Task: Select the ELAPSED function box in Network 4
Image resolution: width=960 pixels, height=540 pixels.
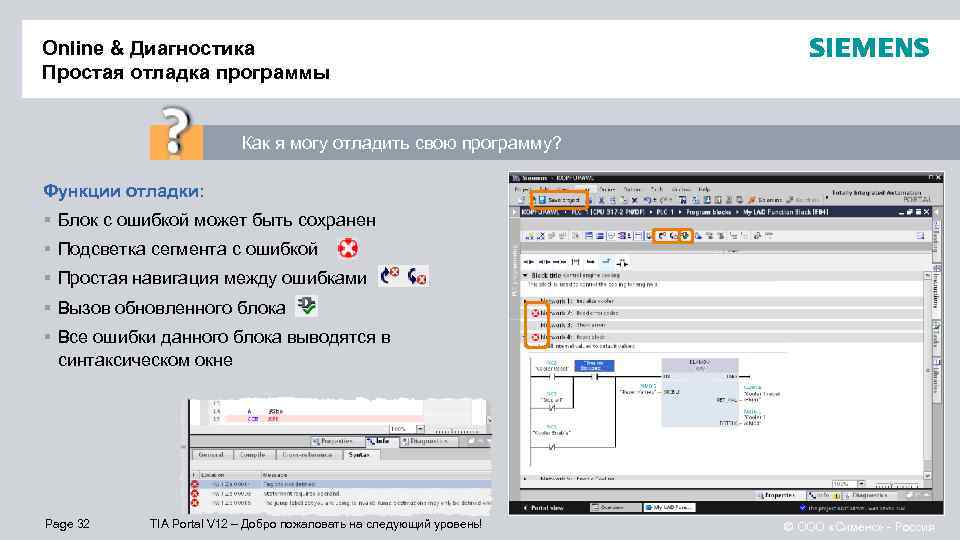Action: point(700,392)
